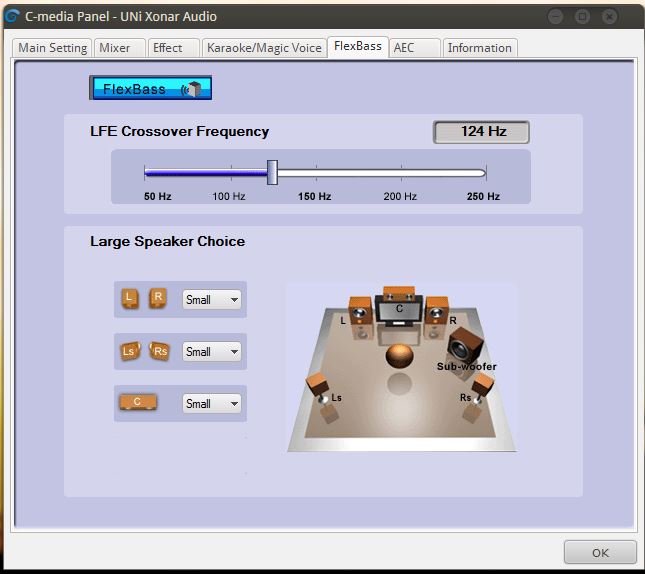This screenshot has height=574, width=645.
Task: Click the 124 Hz frequency value box
Action: (481, 132)
